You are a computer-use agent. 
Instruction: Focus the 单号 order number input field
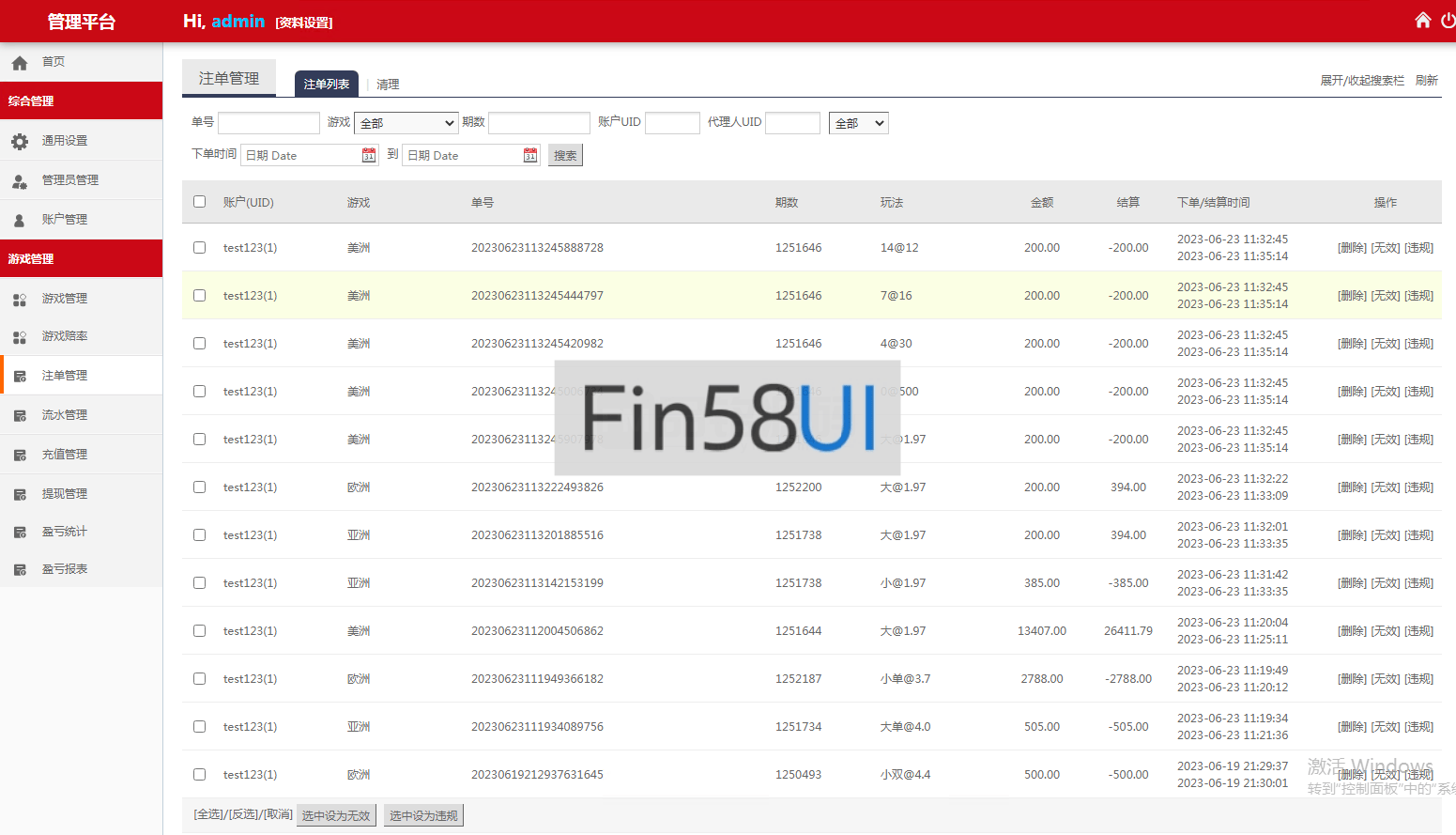point(268,123)
